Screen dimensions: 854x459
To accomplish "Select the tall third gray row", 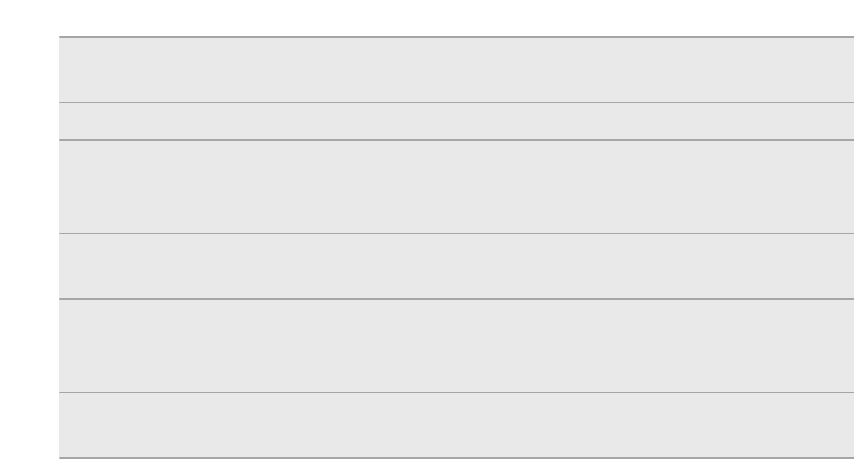I will (456, 187).
